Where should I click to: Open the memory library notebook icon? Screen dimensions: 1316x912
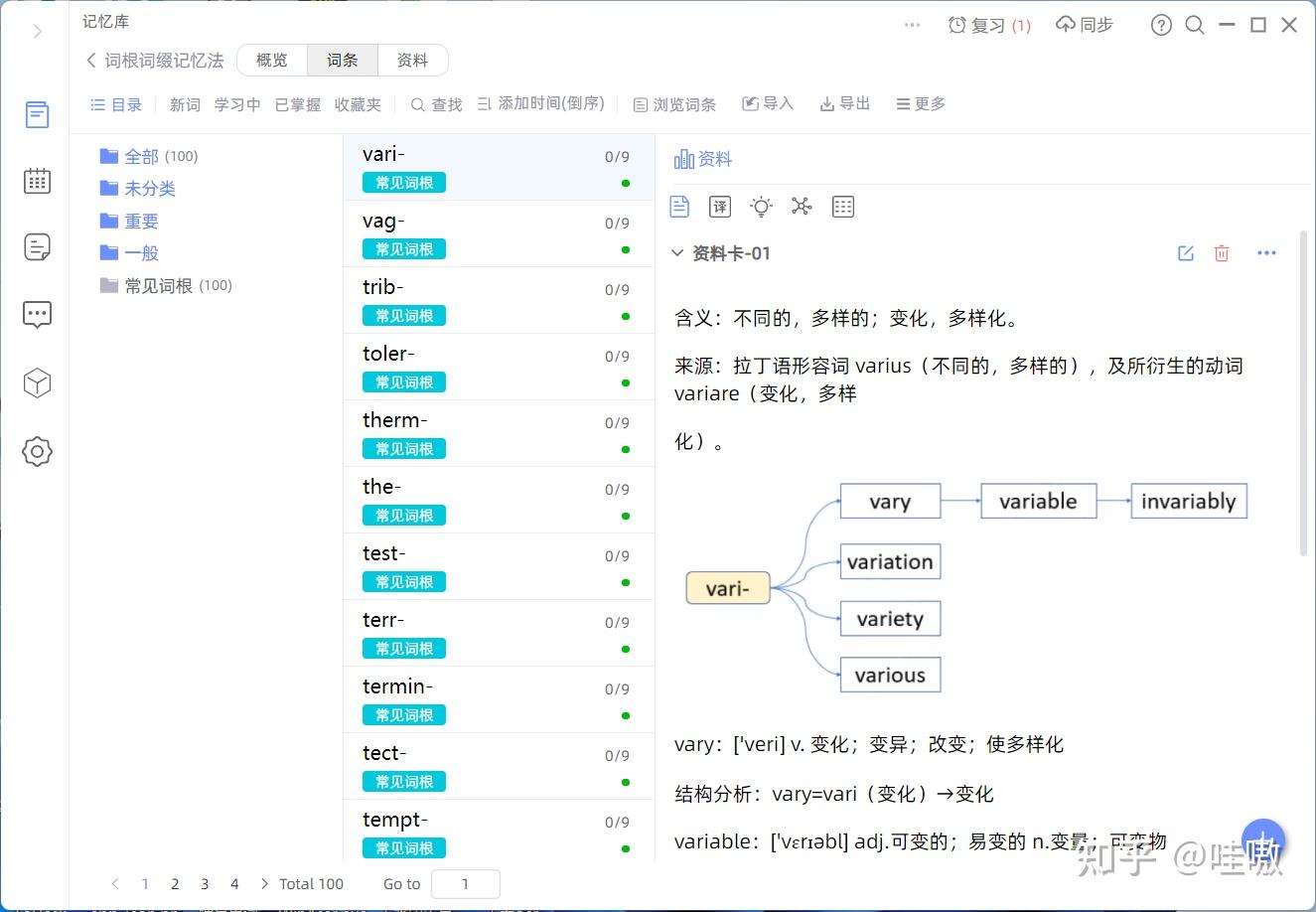click(x=37, y=114)
